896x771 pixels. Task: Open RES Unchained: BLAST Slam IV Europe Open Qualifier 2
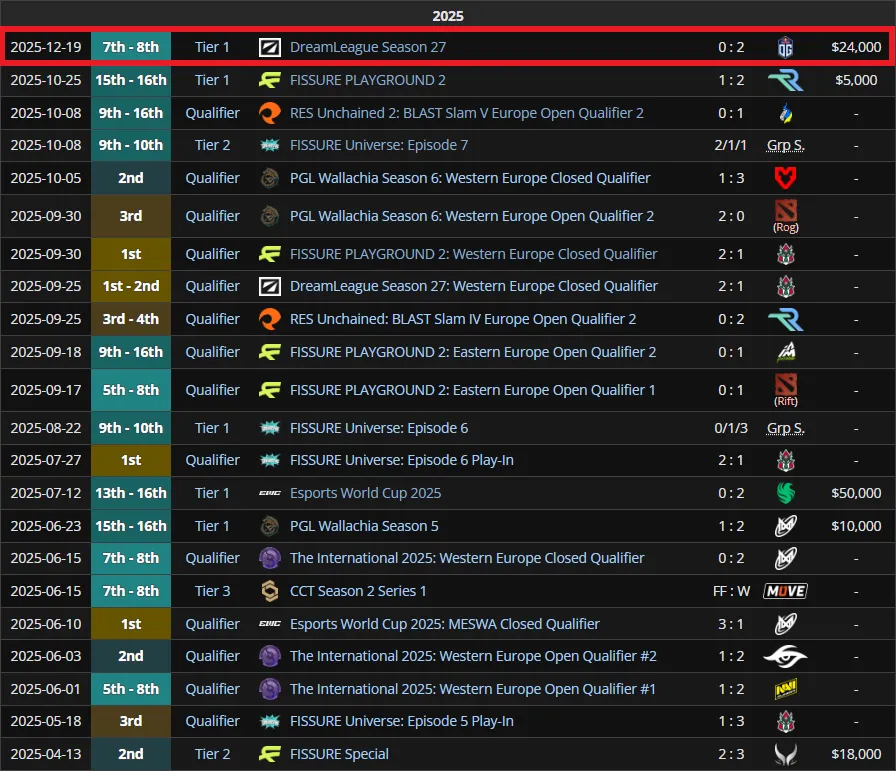pyautogui.click(x=463, y=319)
